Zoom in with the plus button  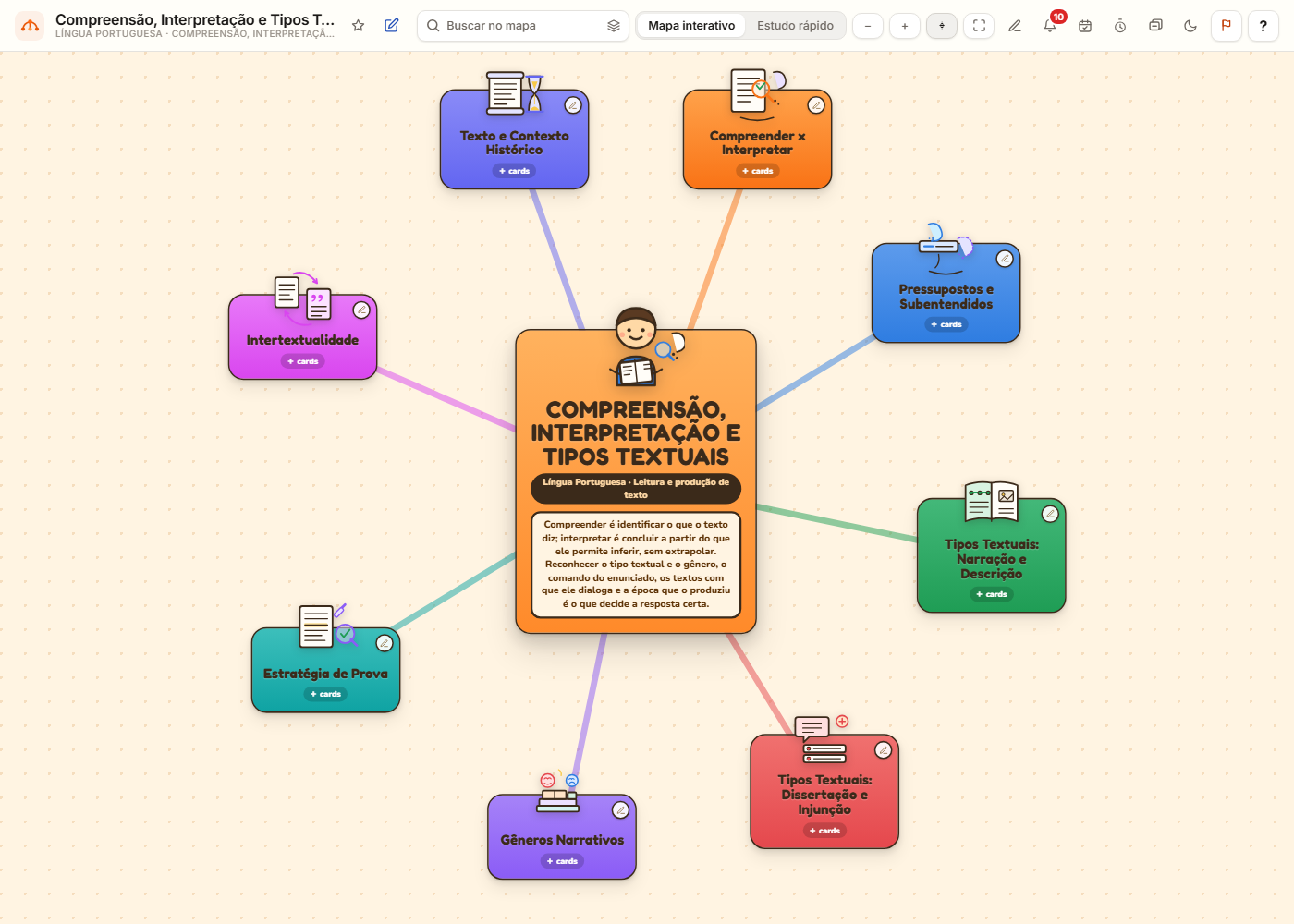(x=905, y=26)
